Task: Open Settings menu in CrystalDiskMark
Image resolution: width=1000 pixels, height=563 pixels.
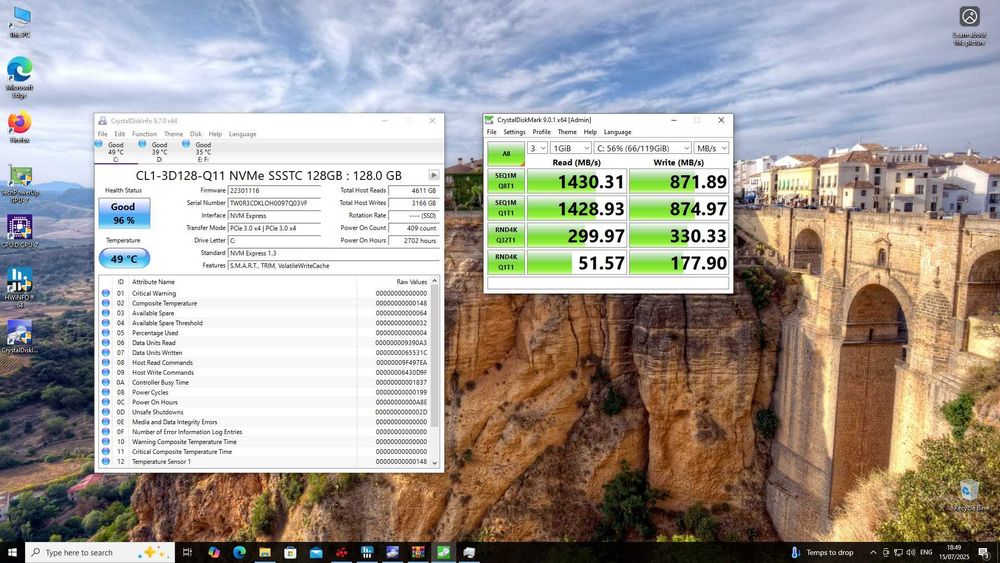Action: [514, 132]
